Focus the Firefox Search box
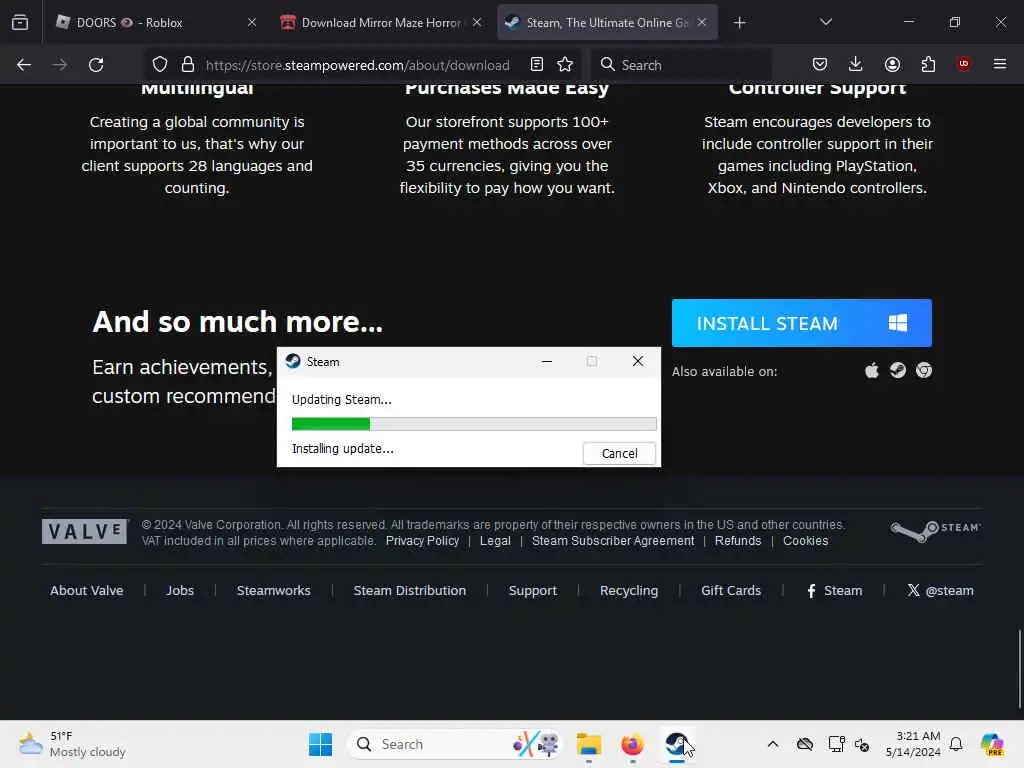 pos(682,65)
